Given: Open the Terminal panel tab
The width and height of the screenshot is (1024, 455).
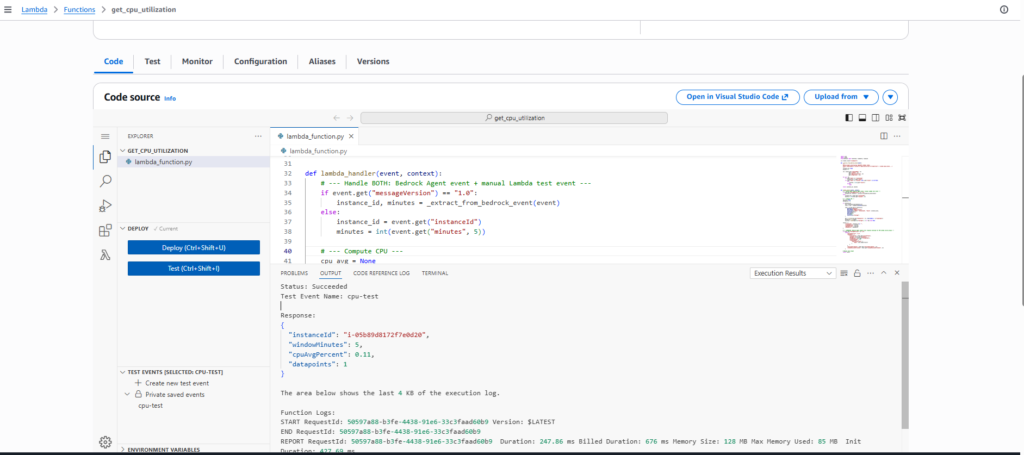Looking at the screenshot, I should click(434, 273).
